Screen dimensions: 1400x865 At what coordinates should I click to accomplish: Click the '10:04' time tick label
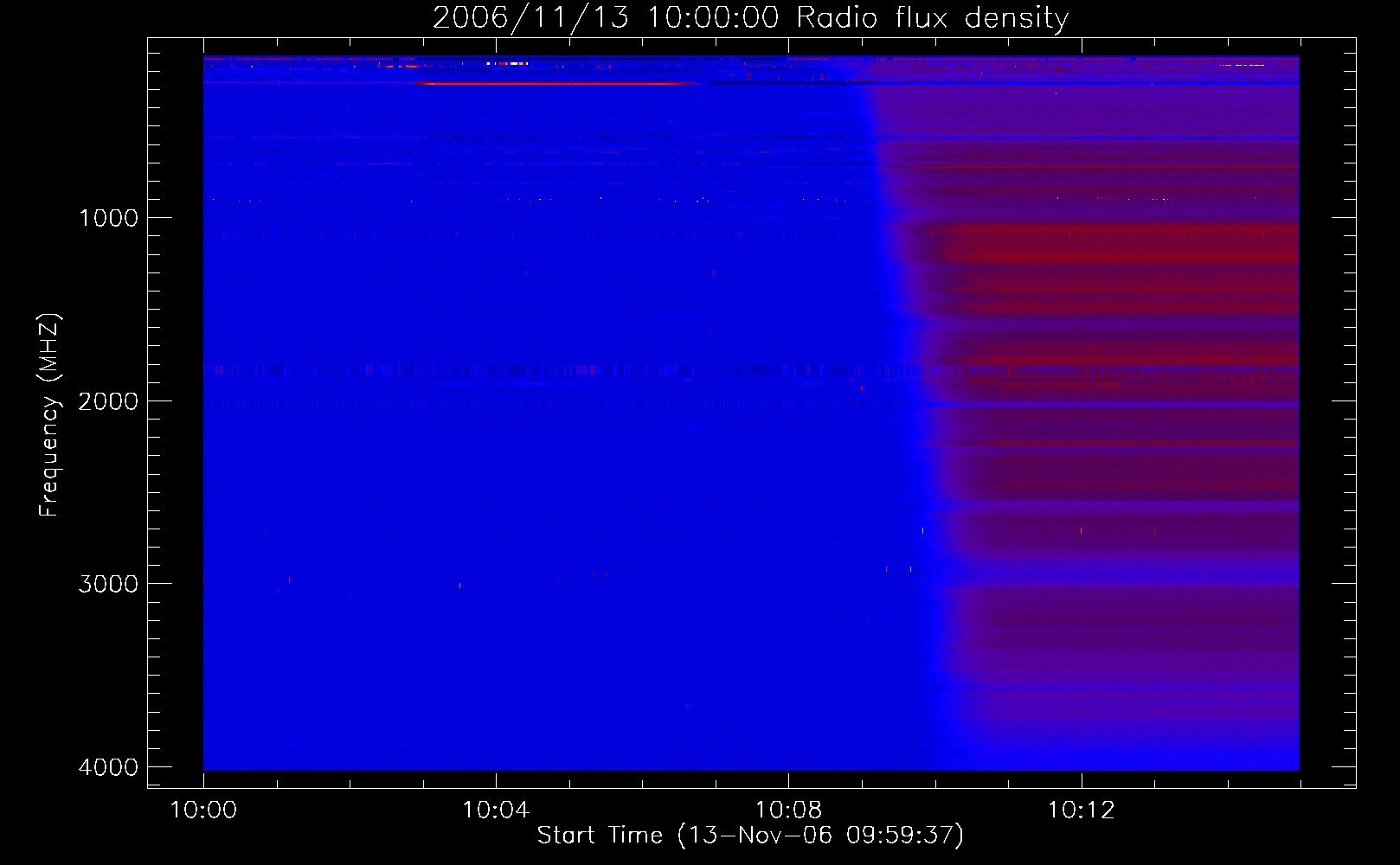coord(496,811)
